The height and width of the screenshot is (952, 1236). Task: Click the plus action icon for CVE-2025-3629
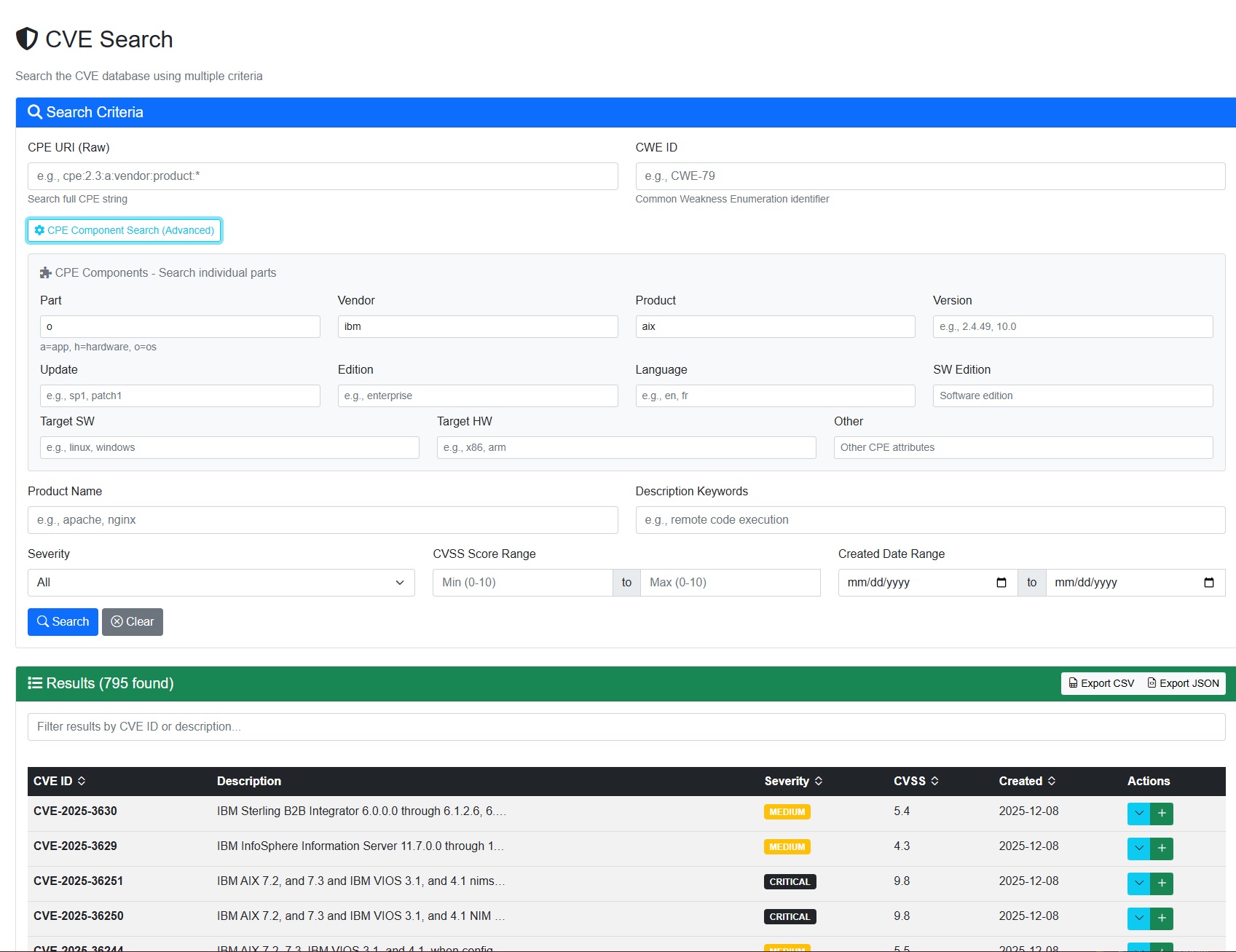(x=1162, y=849)
